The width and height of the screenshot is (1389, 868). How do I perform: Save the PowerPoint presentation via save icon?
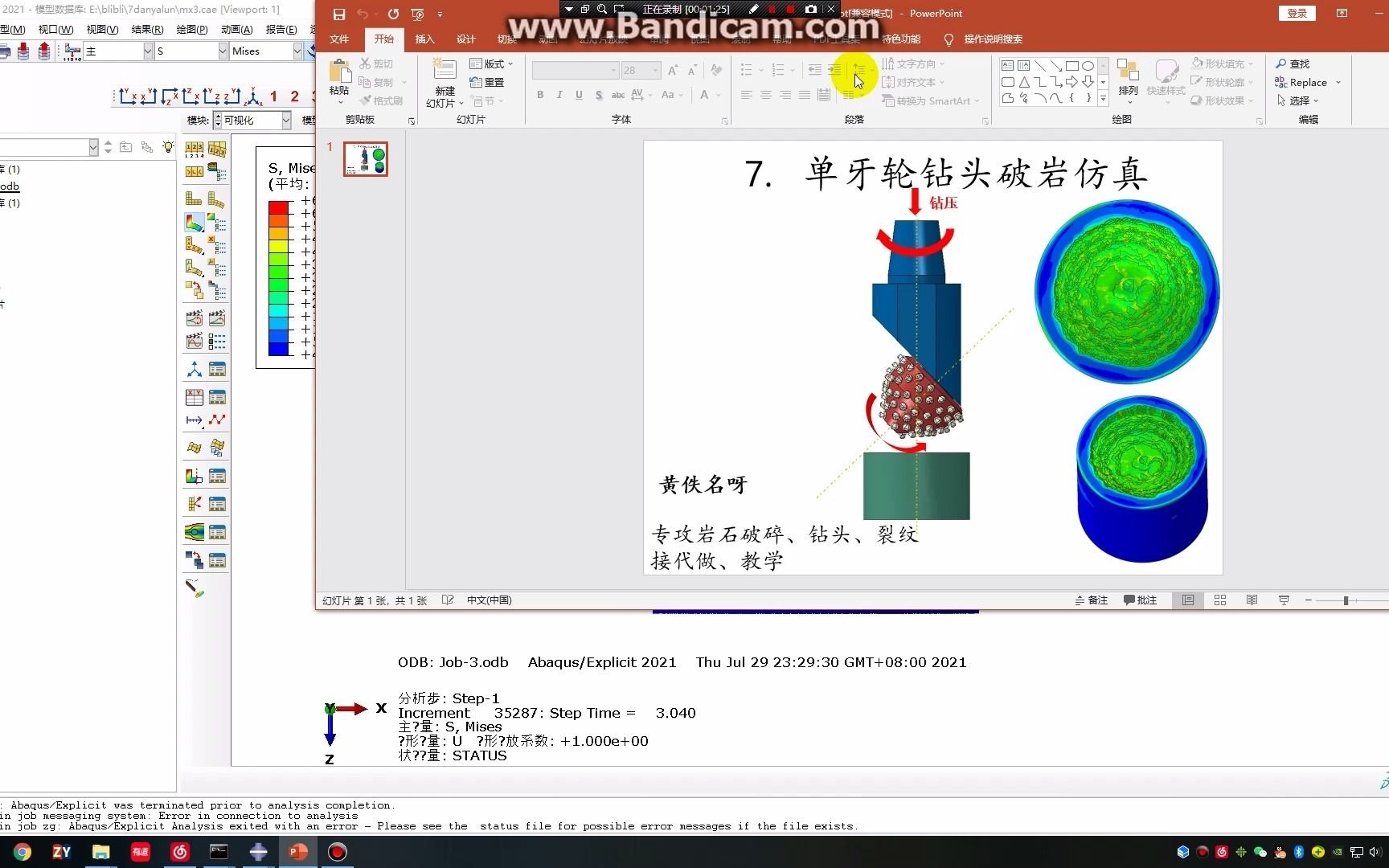[339, 14]
